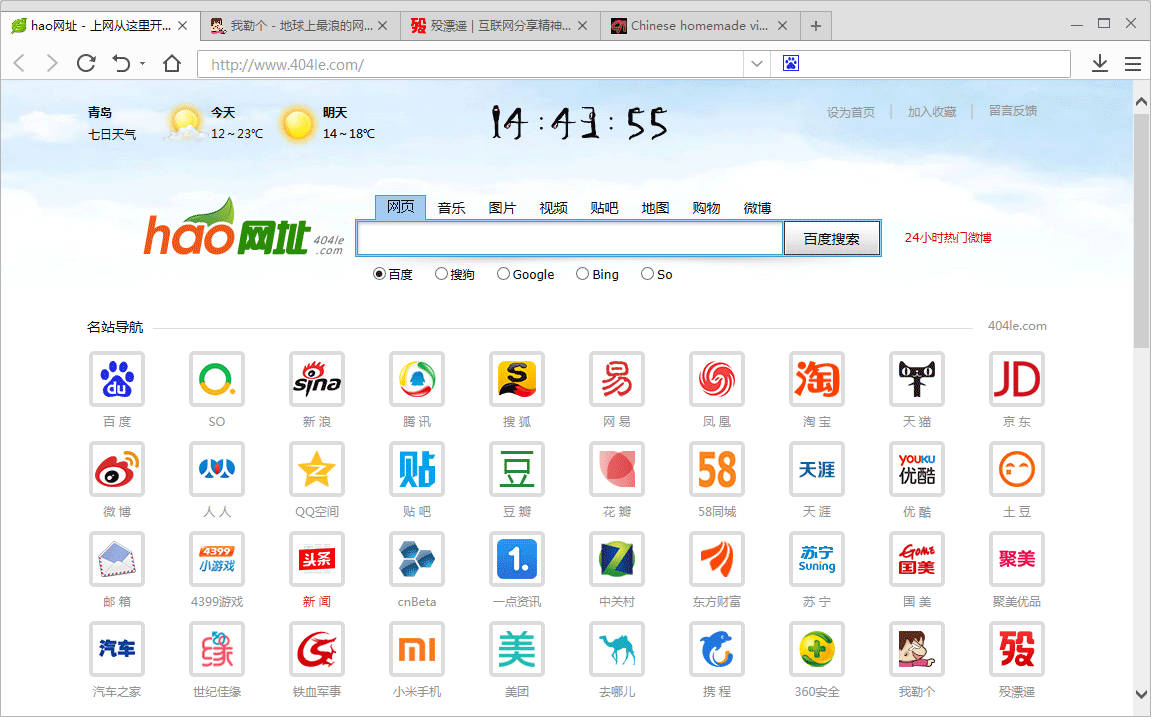Click the address bar URL field
Screen dimensions: 1151x717
click(470, 64)
